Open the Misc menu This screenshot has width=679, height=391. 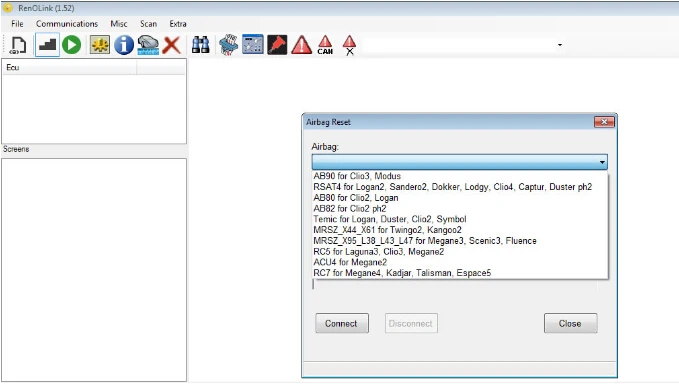click(119, 24)
